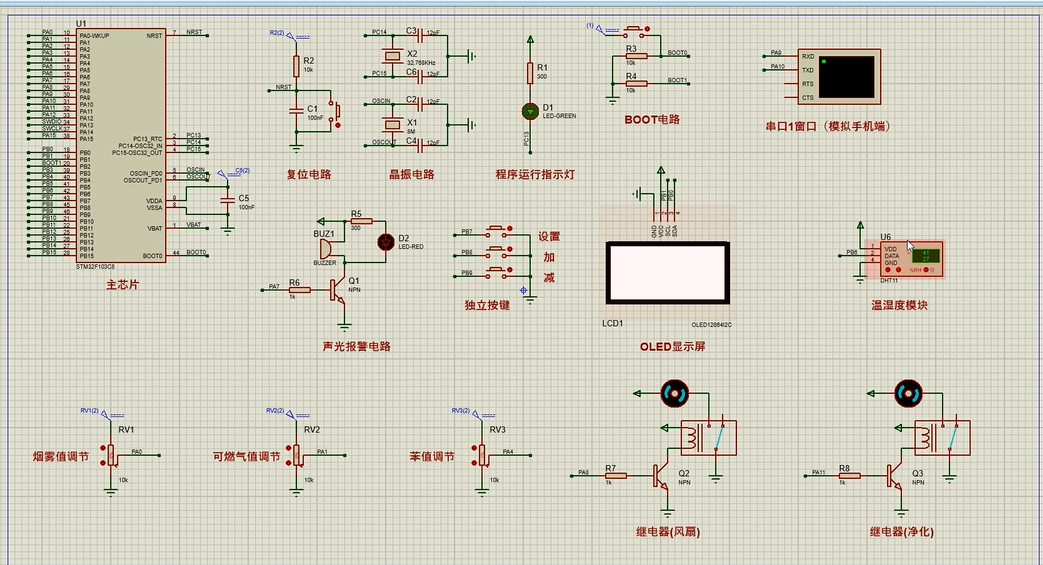Image resolution: width=1043 pixels, height=565 pixels.
Task: Push the 加 button on PB8
Action: (495, 251)
